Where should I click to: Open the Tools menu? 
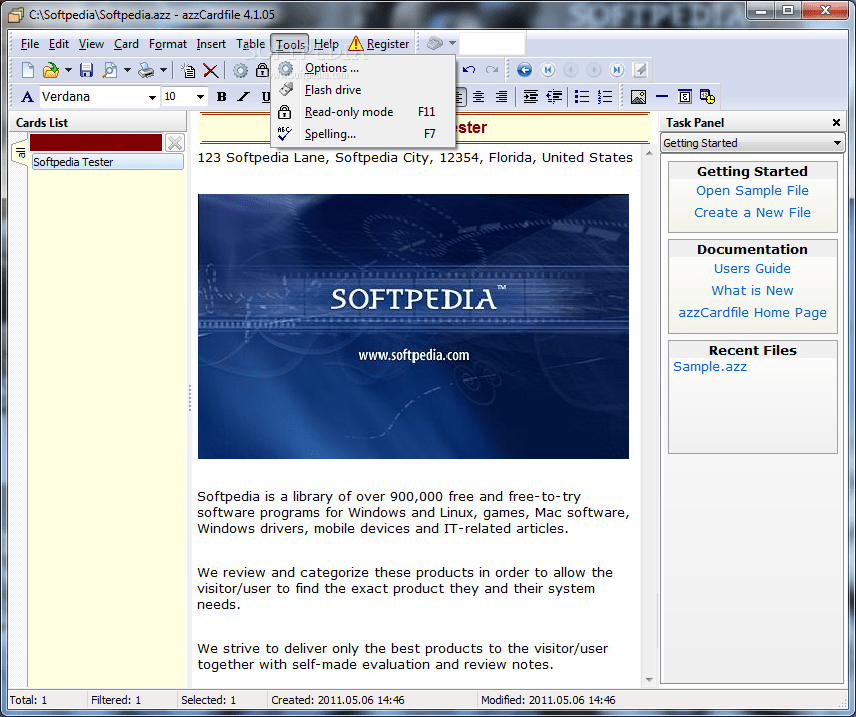tap(289, 43)
